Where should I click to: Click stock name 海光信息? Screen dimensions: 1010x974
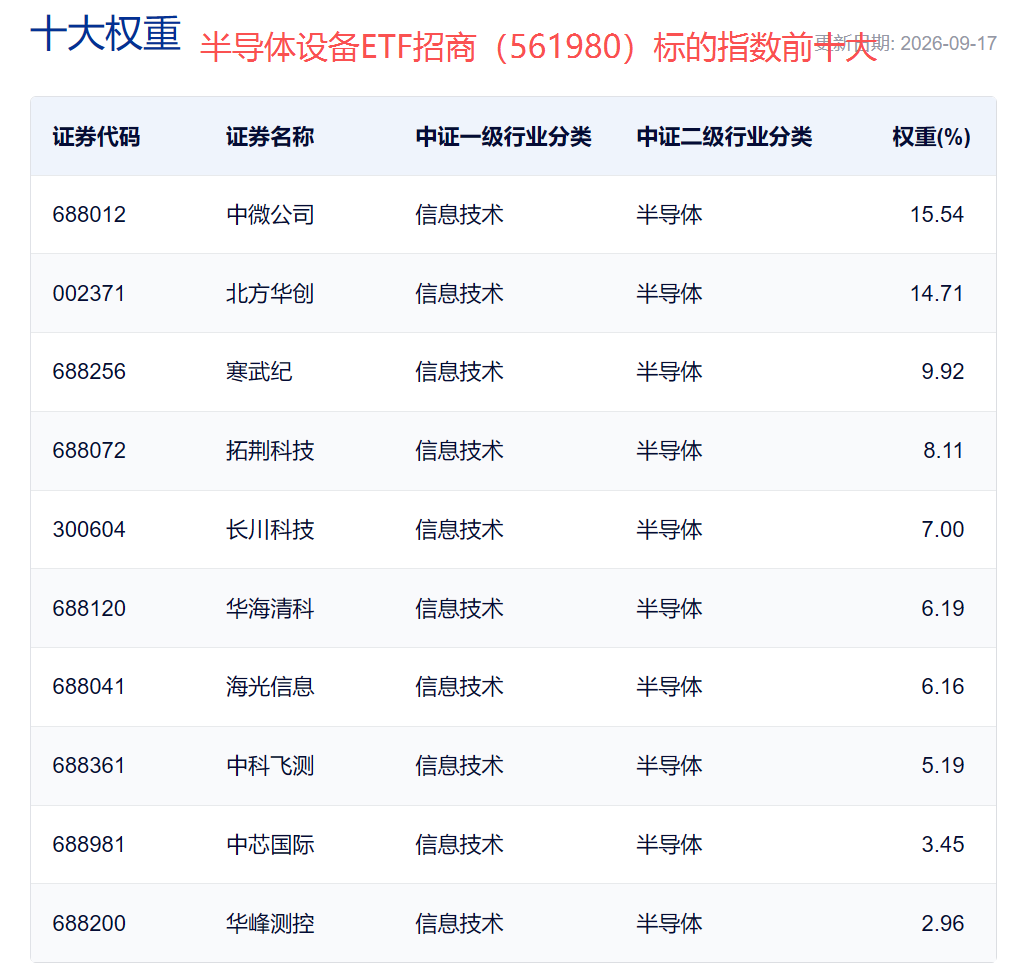tap(270, 687)
